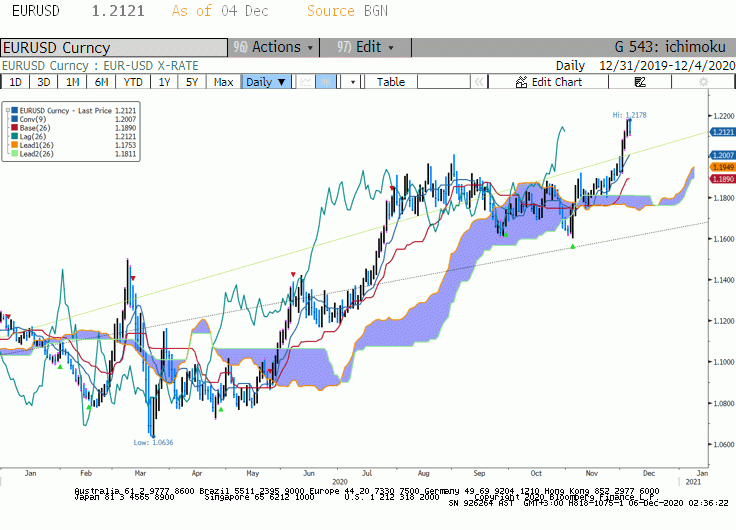
Task: Select the YTD range tab
Action: [133, 82]
